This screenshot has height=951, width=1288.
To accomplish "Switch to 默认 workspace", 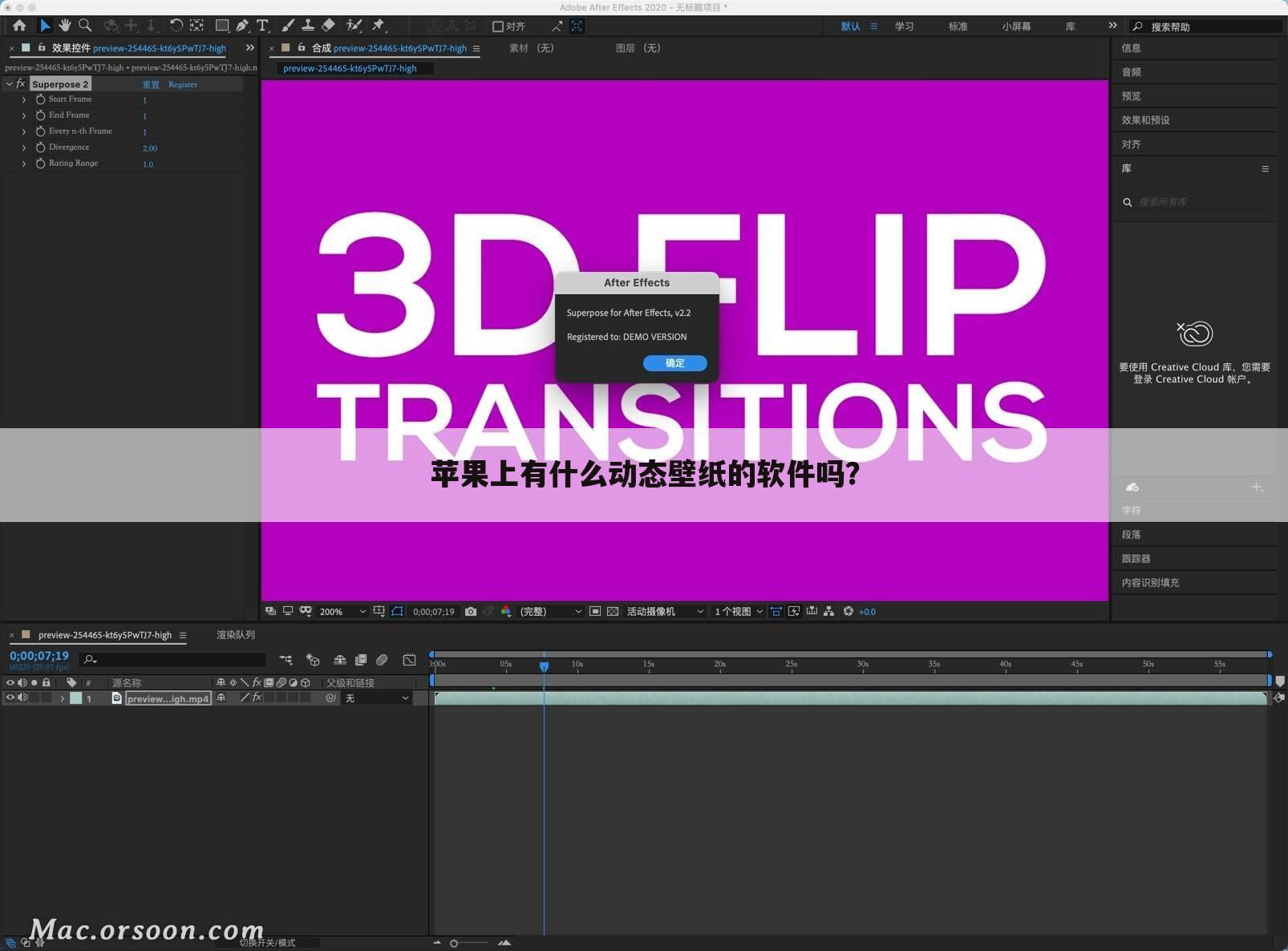I will (850, 26).
